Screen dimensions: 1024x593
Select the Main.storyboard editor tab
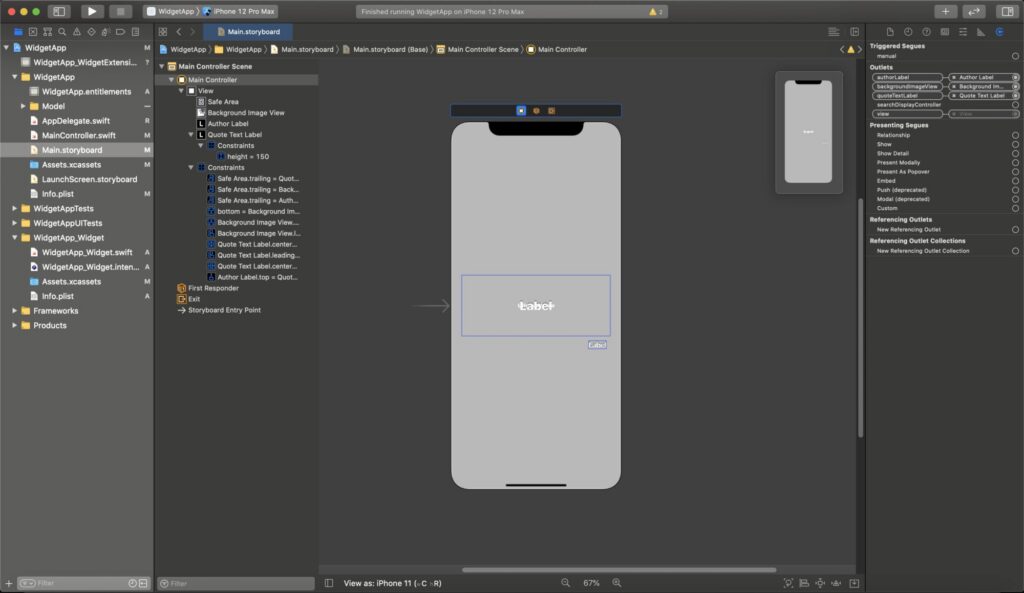[x=248, y=31]
